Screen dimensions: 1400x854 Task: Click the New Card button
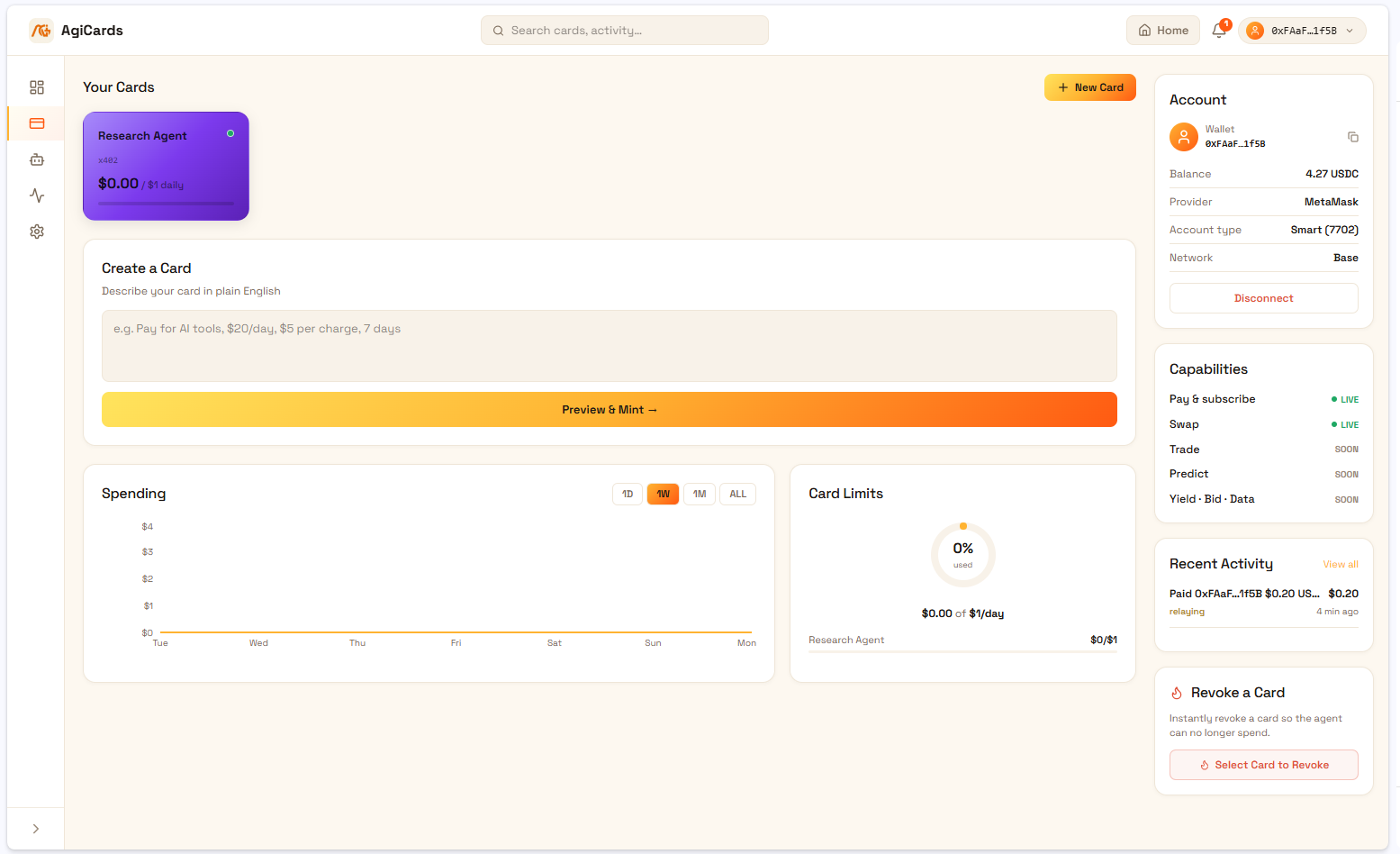pos(1090,87)
